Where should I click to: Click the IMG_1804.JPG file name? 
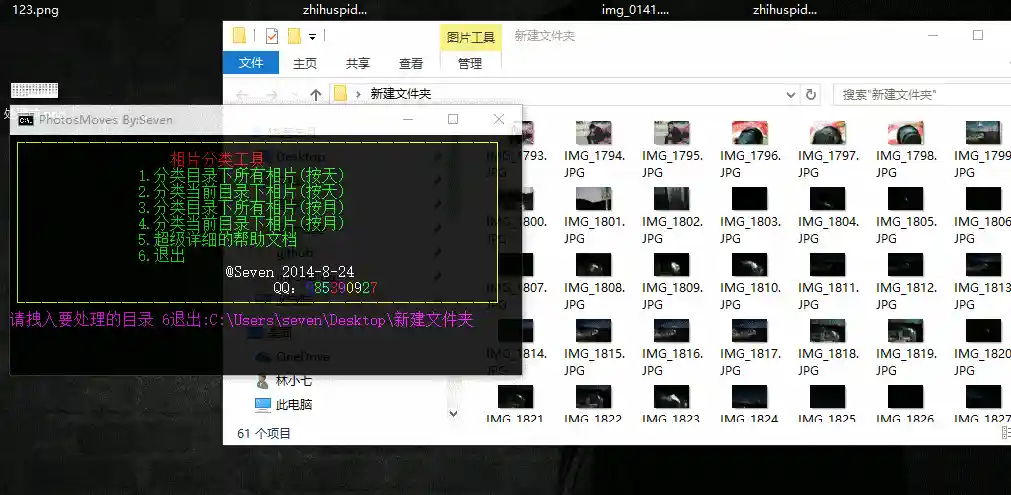point(829,230)
